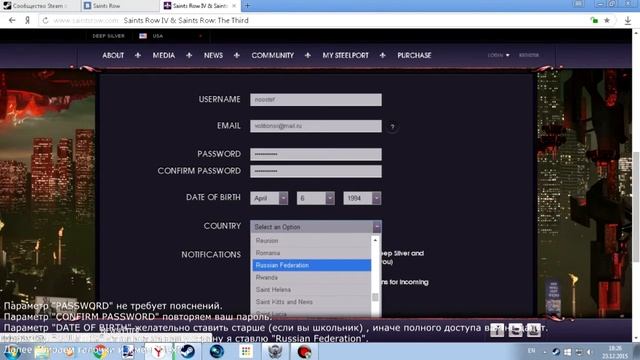This screenshot has width=640, height=360.
Task: Open the MEDIA menu
Action: tap(164, 56)
